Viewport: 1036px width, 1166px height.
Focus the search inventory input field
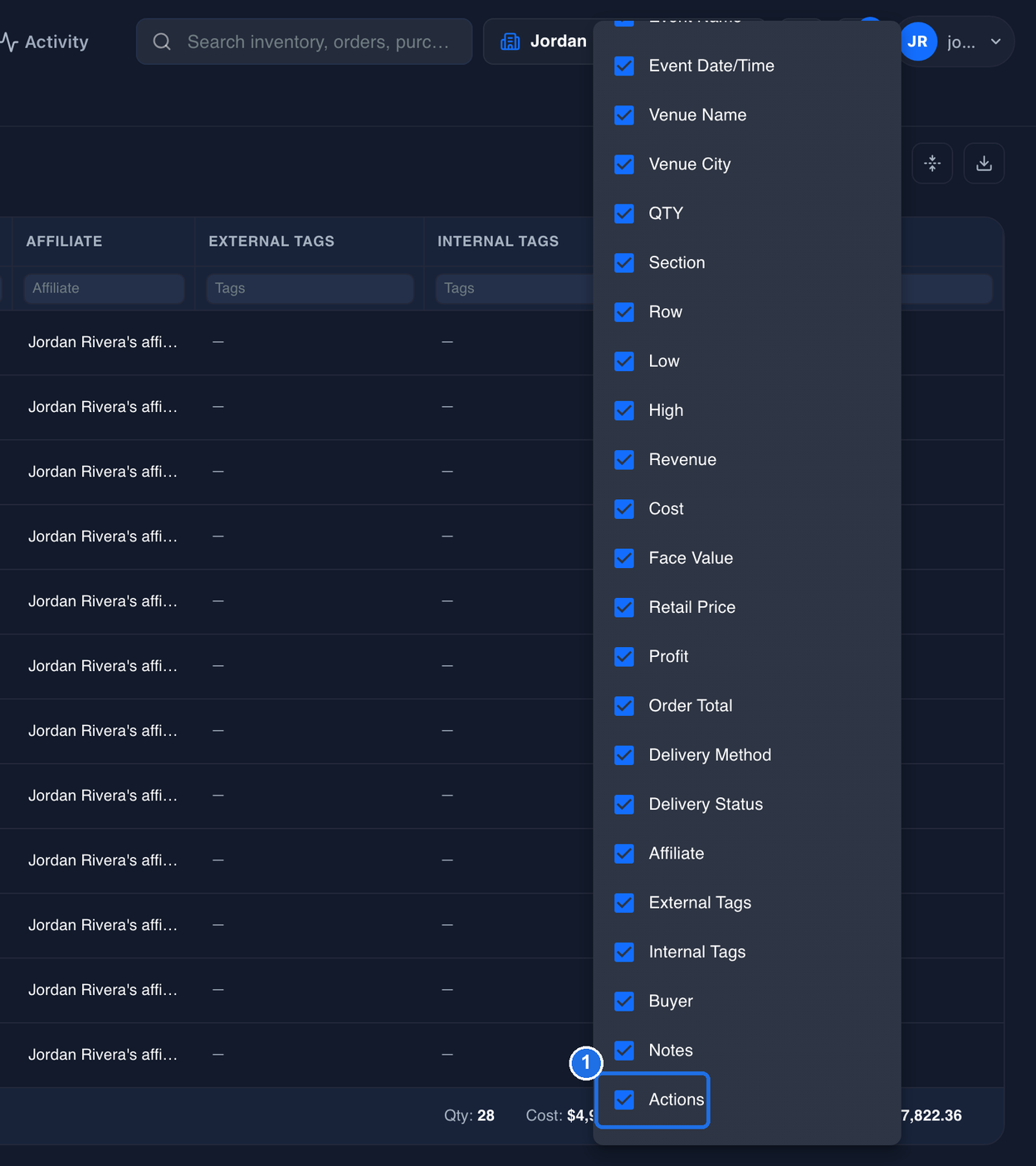tap(304, 42)
